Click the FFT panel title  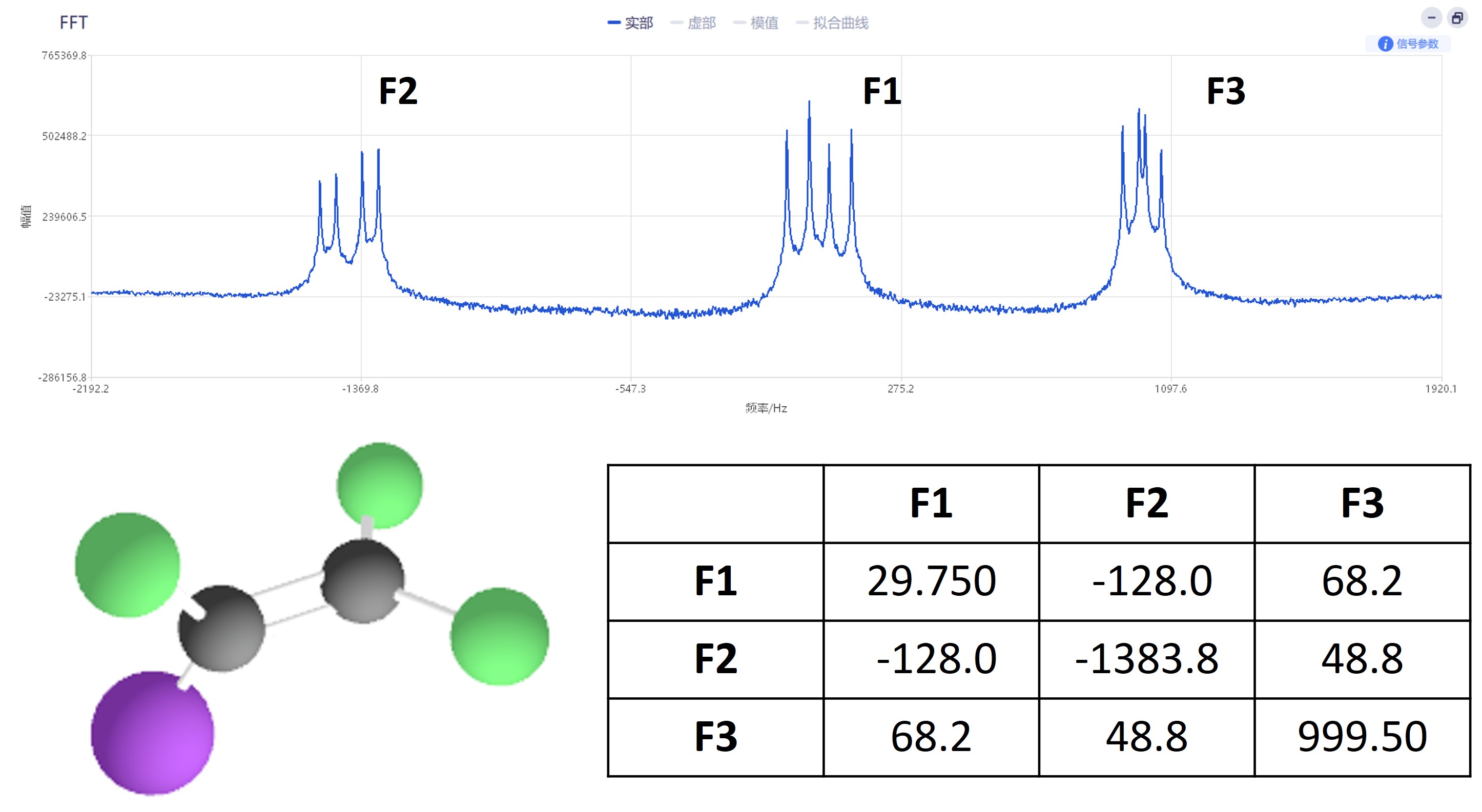[x=74, y=23]
